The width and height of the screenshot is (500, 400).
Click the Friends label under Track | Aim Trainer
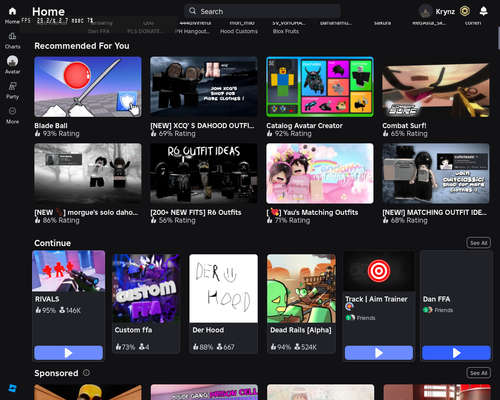366,318
